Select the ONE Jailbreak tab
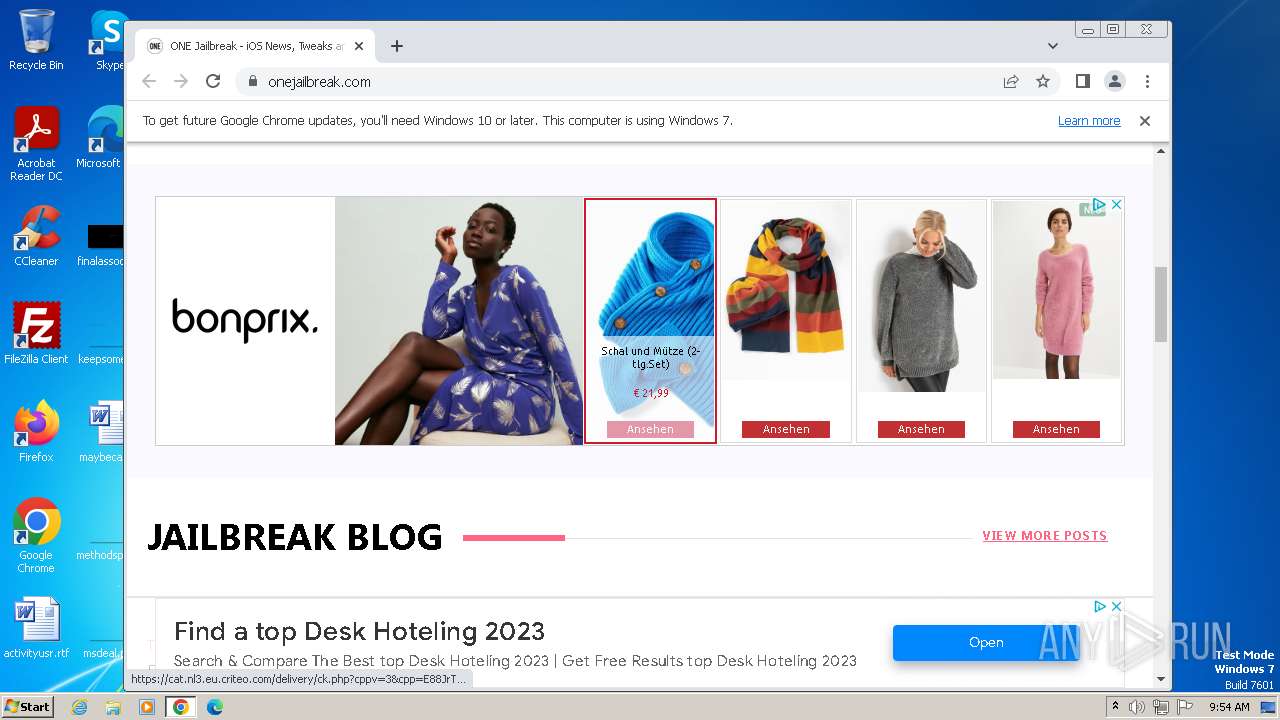 (x=255, y=46)
